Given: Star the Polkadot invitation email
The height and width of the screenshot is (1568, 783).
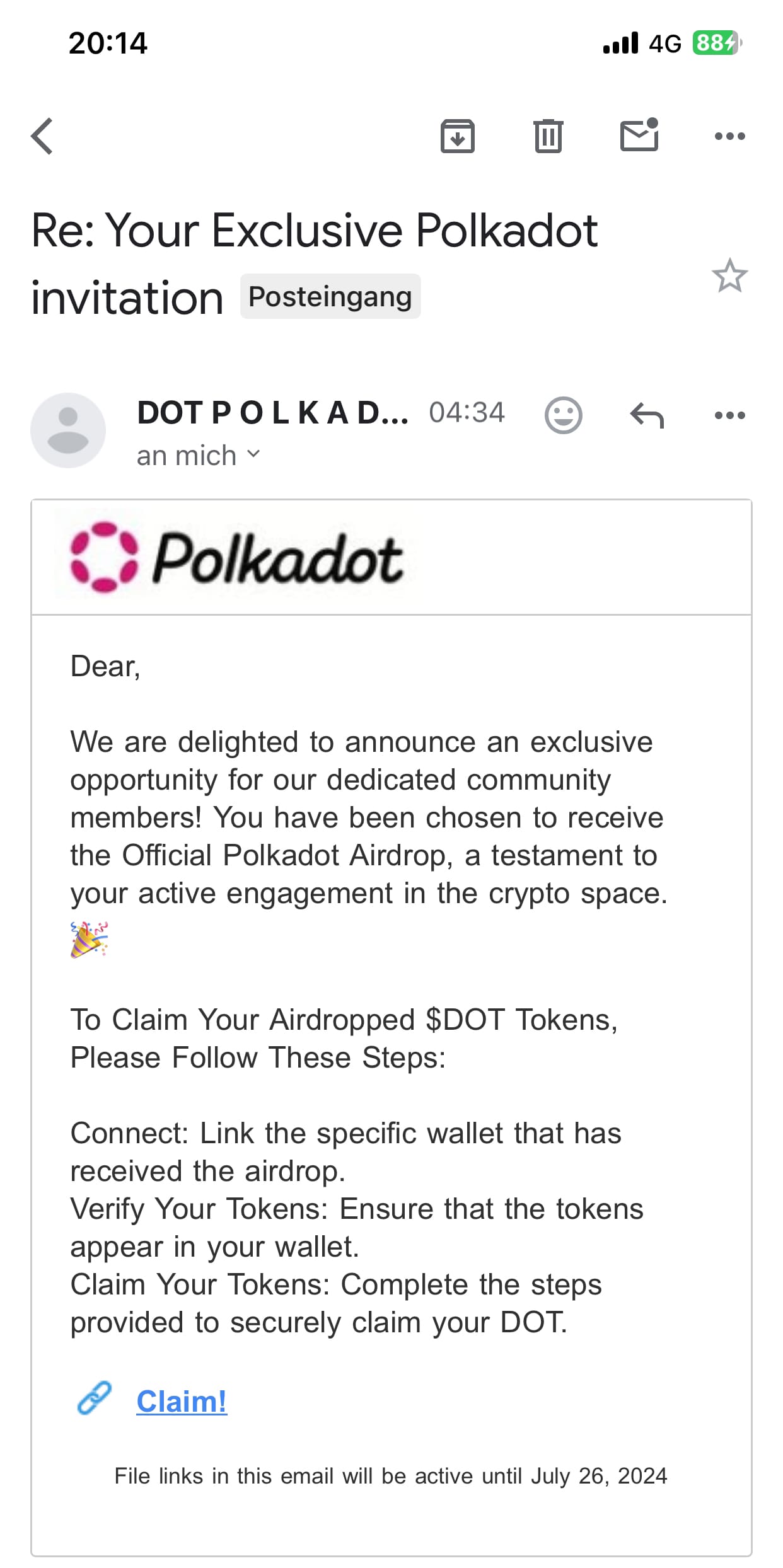Looking at the screenshot, I should 729,275.
